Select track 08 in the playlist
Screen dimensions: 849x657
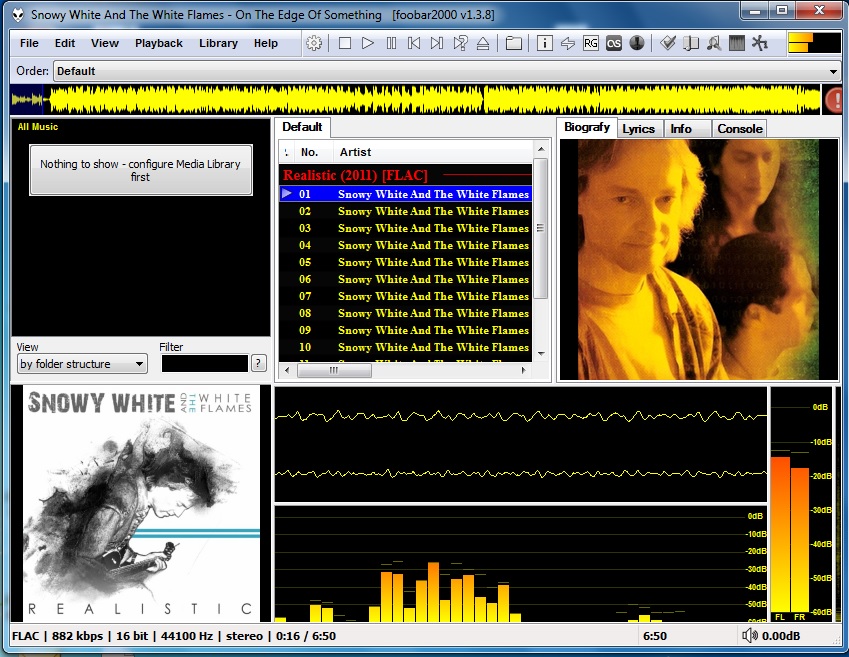[406, 313]
